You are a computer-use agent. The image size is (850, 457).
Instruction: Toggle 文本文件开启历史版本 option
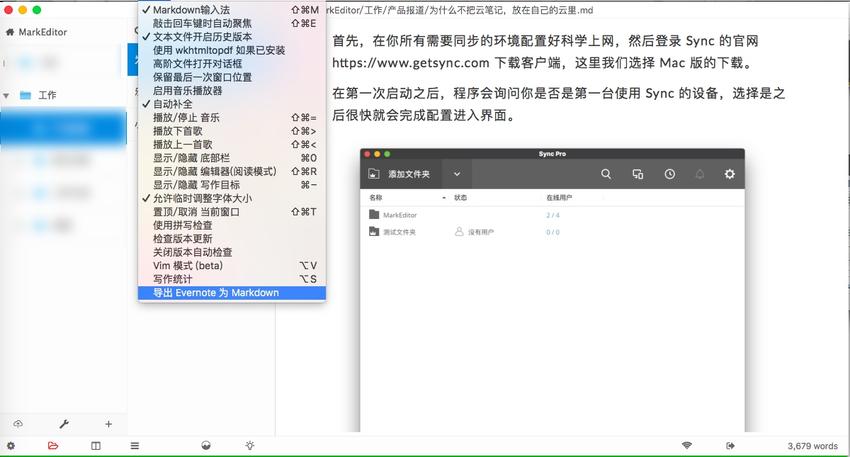pos(232,37)
